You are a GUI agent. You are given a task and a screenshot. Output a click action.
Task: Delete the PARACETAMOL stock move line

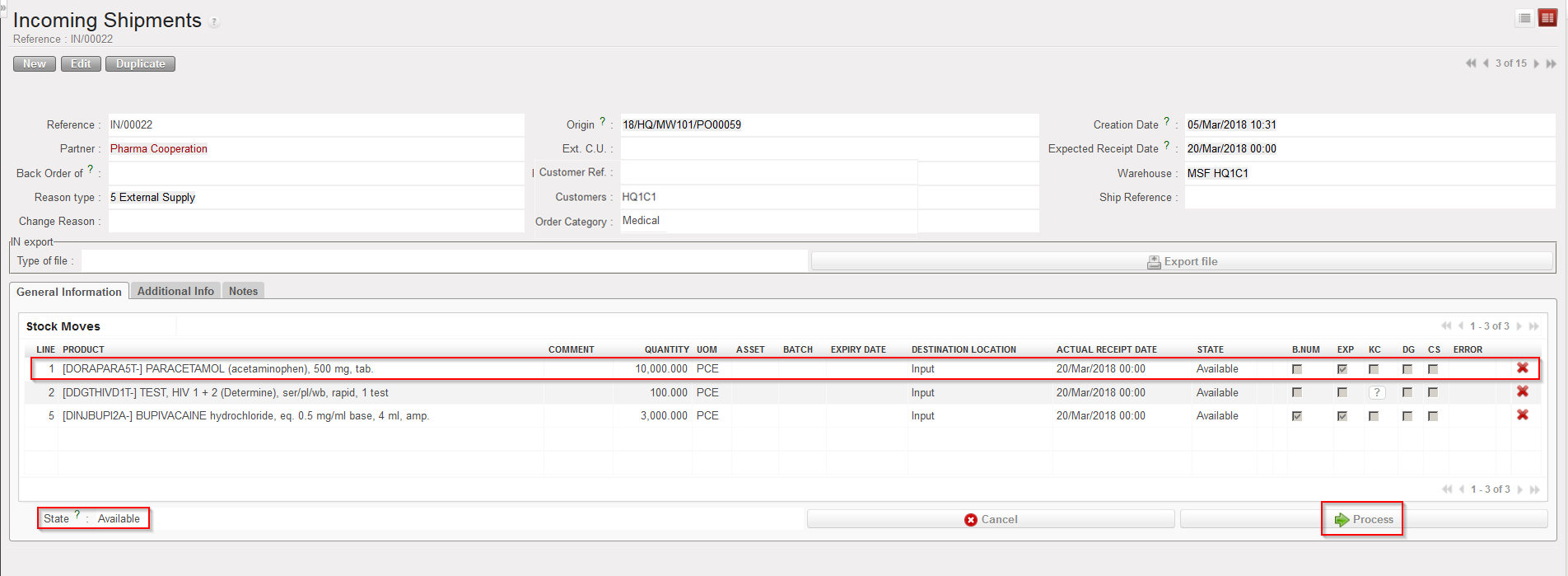pyautogui.click(x=1523, y=368)
